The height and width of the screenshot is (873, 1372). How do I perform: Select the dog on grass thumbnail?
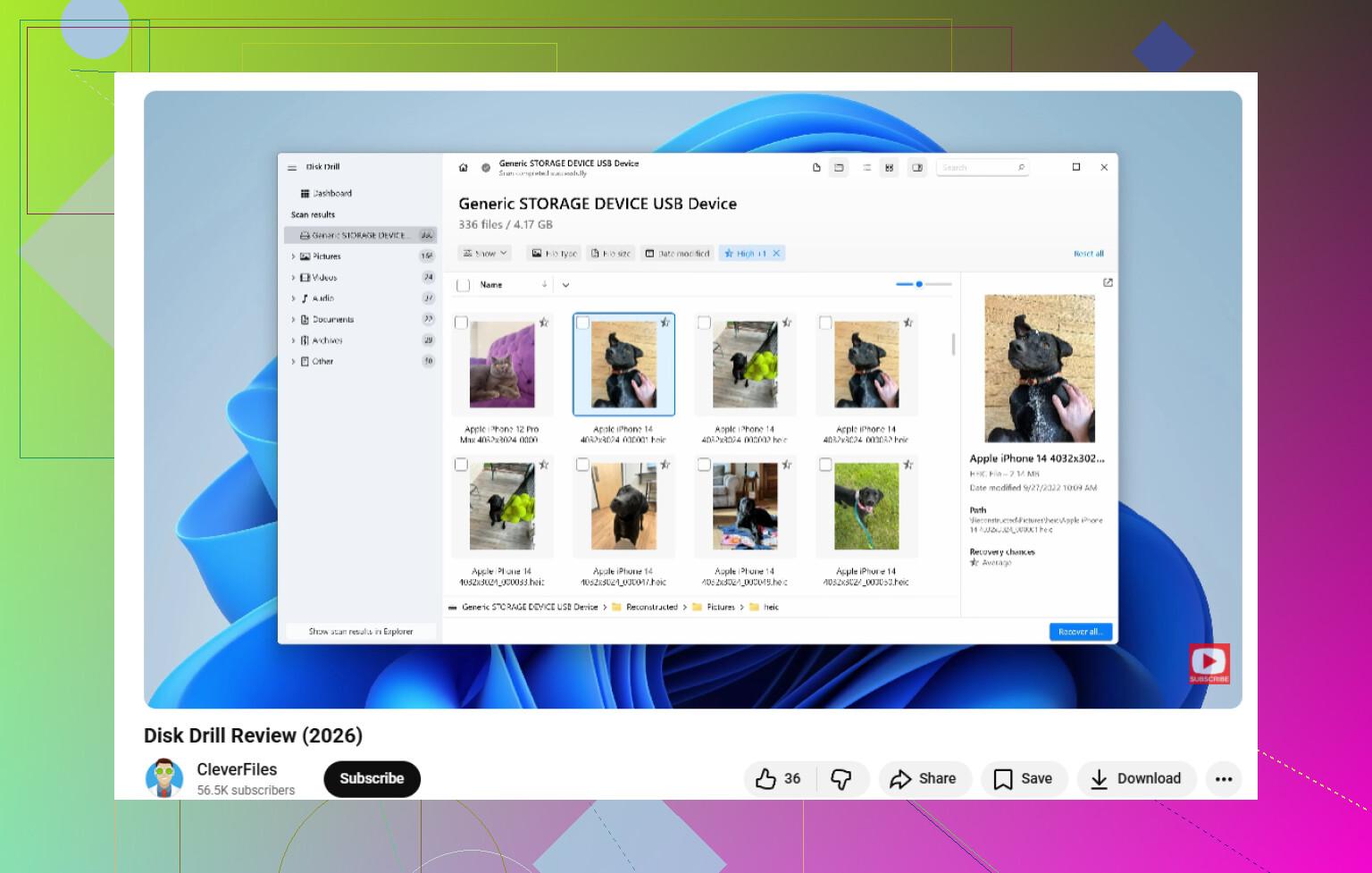[866, 507]
